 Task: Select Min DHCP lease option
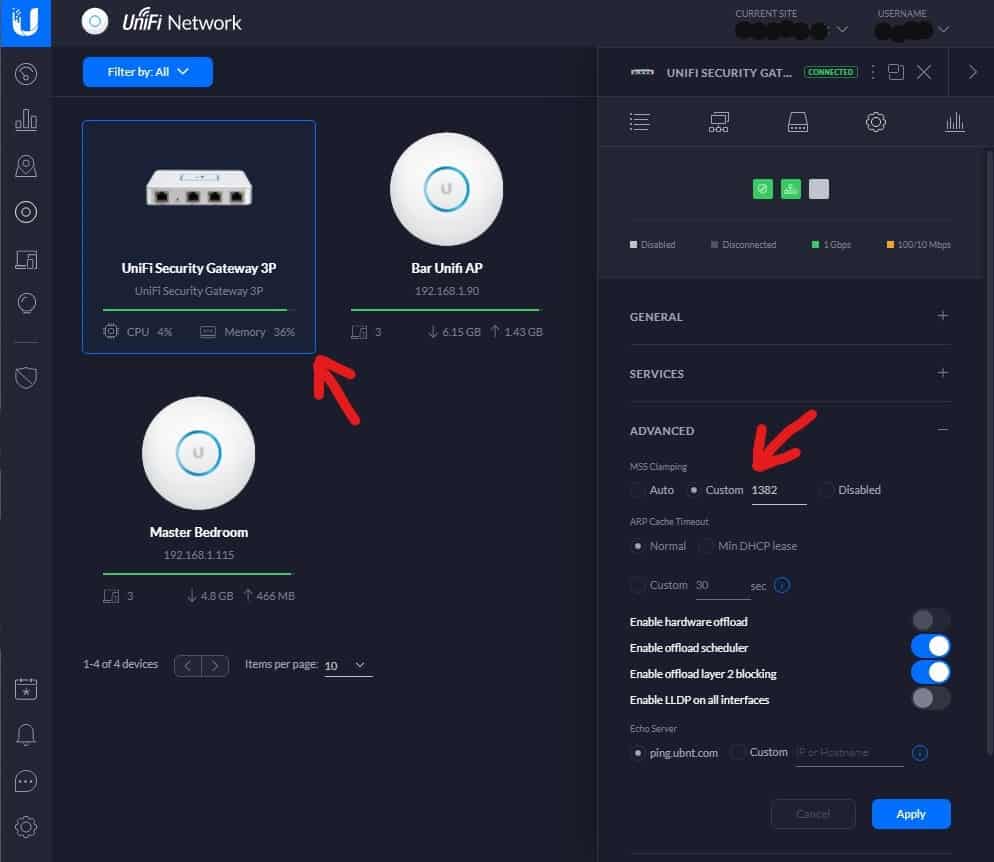coord(706,546)
